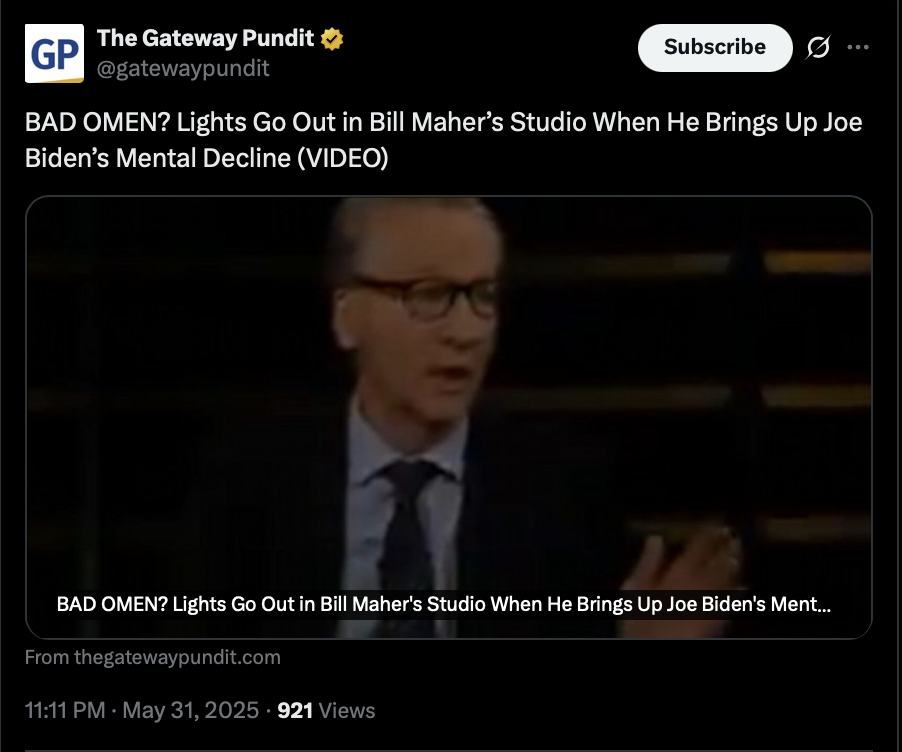This screenshot has height=752, width=902.
Task: Click the Views label
Action: 347,711
